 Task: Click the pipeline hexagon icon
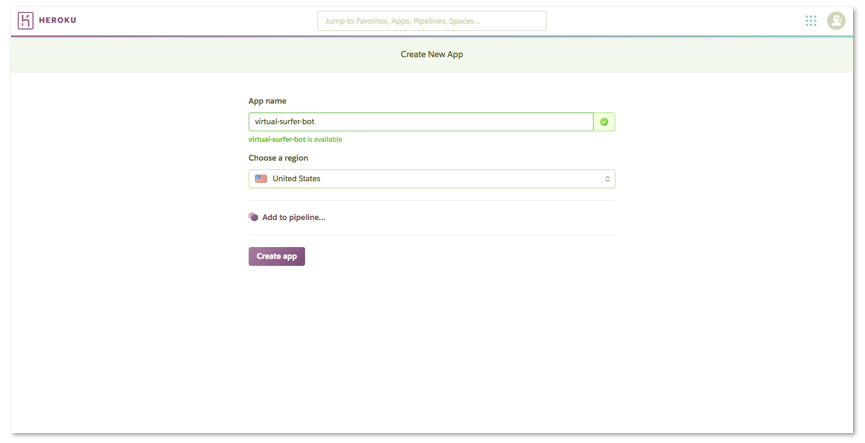tap(253, 217)
